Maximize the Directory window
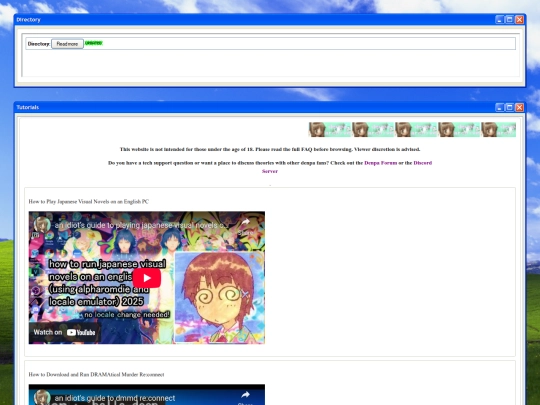 point(509,20)
